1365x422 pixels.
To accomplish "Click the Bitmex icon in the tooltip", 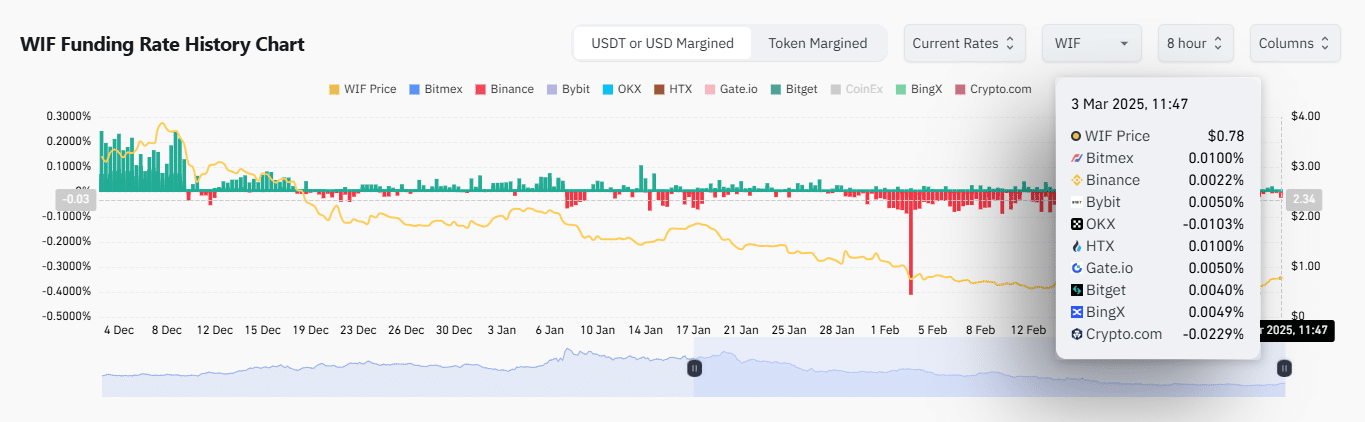I will click(x=1076, y=158).
